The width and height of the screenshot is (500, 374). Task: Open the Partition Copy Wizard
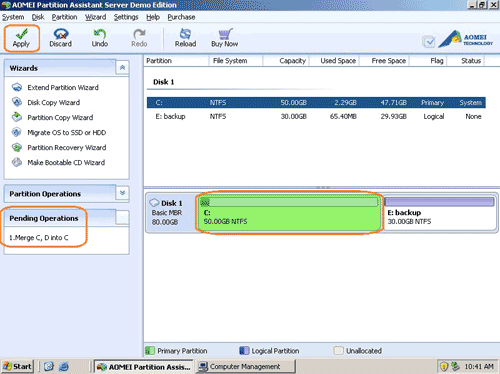pyautogui.click(x=60, y=117)
